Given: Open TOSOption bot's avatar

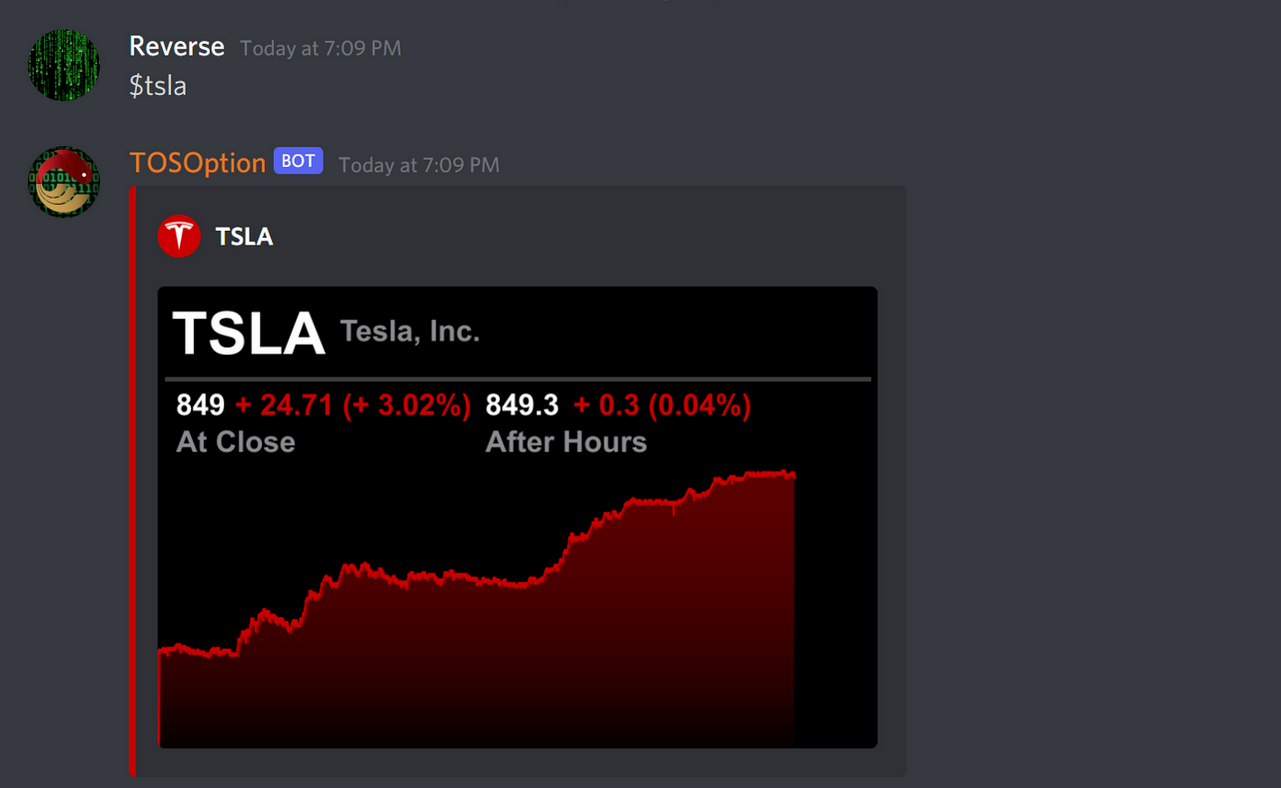Looking at the screenshot, I should [x=64, y=182].
